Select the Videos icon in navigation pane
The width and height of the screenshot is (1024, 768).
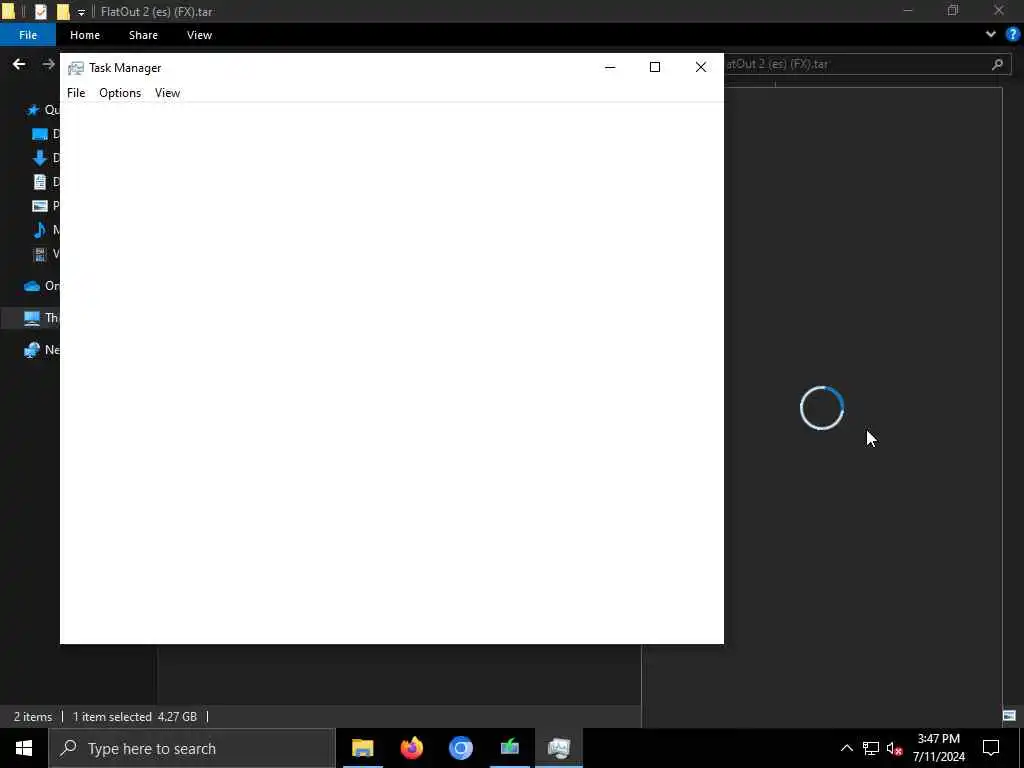tap(40, 253)
